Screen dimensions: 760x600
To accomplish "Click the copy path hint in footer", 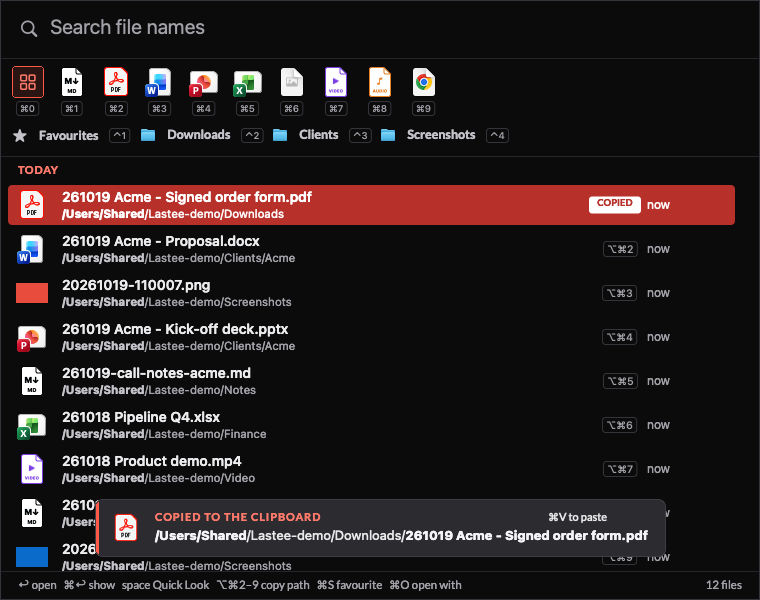I will tap(263, 585).
